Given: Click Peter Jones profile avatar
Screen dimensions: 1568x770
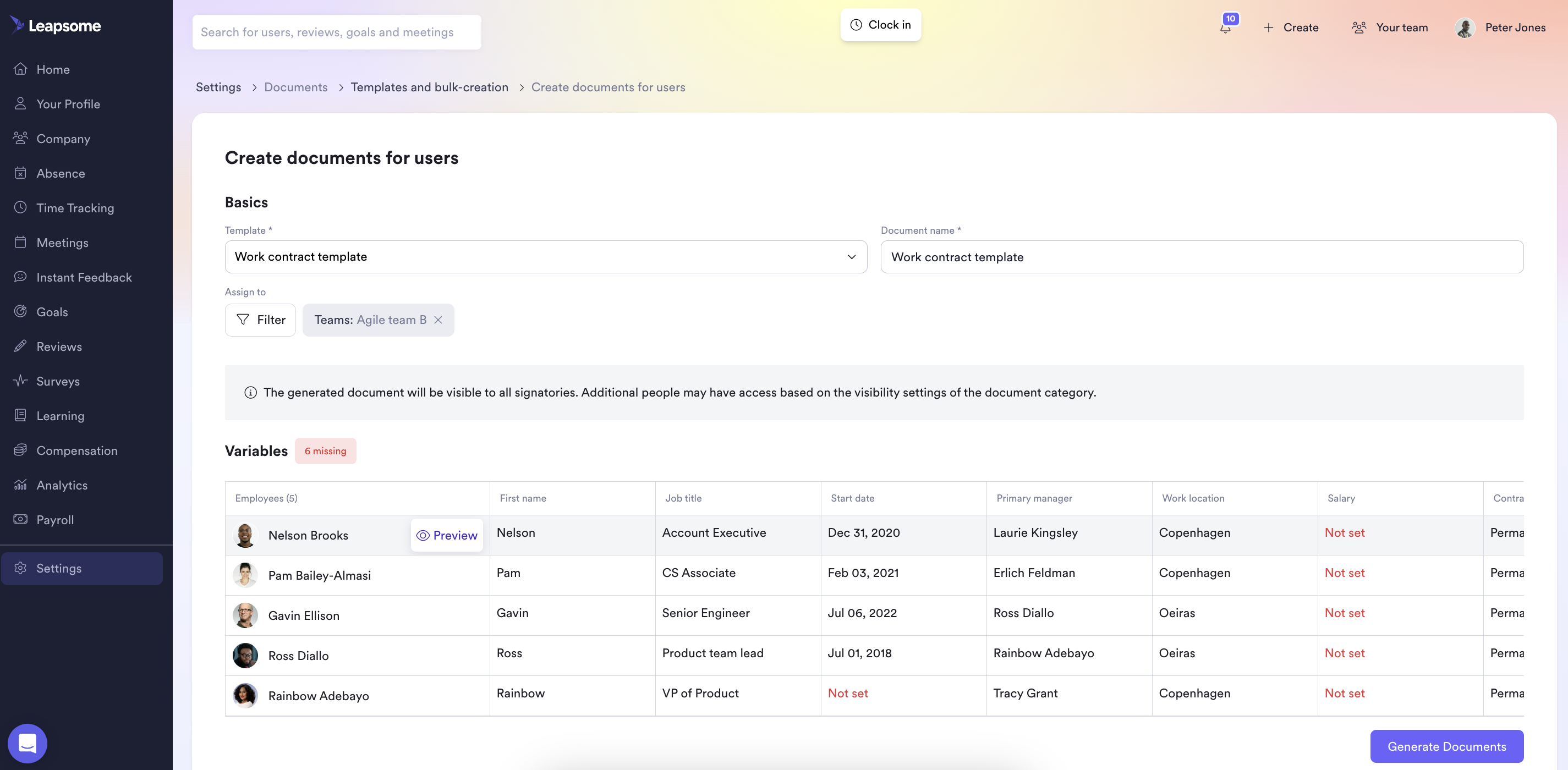Looking at the screenshot, I should (1465, 28).
